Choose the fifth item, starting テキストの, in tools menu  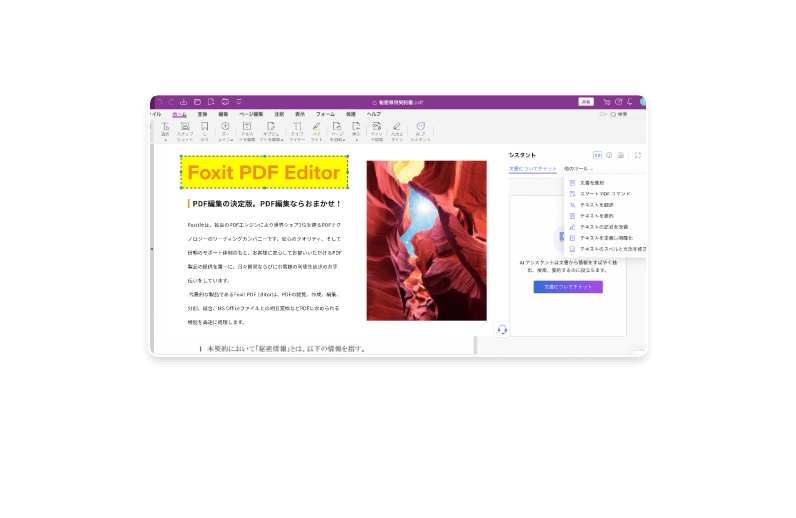pos(605,227)
